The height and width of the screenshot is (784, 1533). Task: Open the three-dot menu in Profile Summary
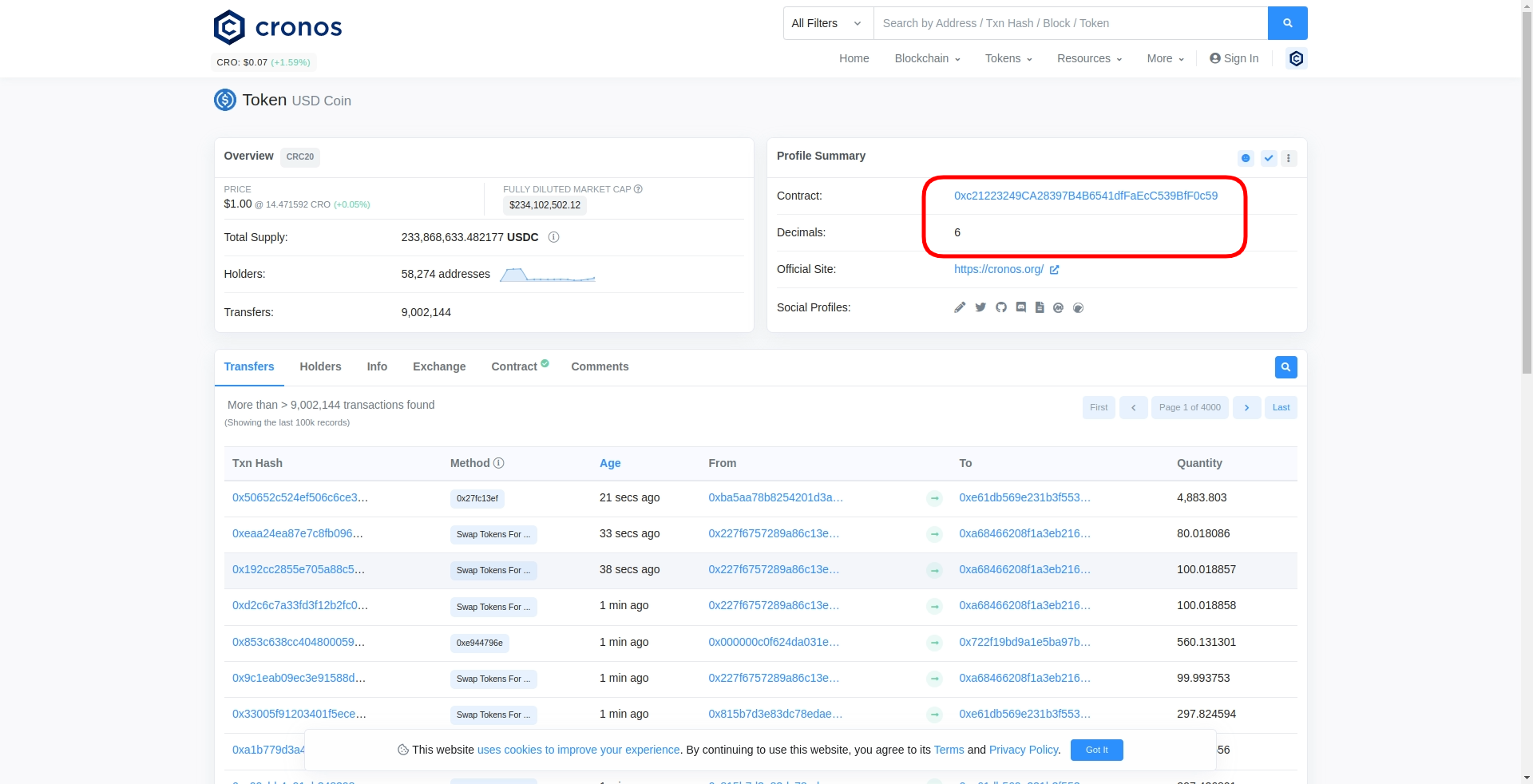point(1289,158)
